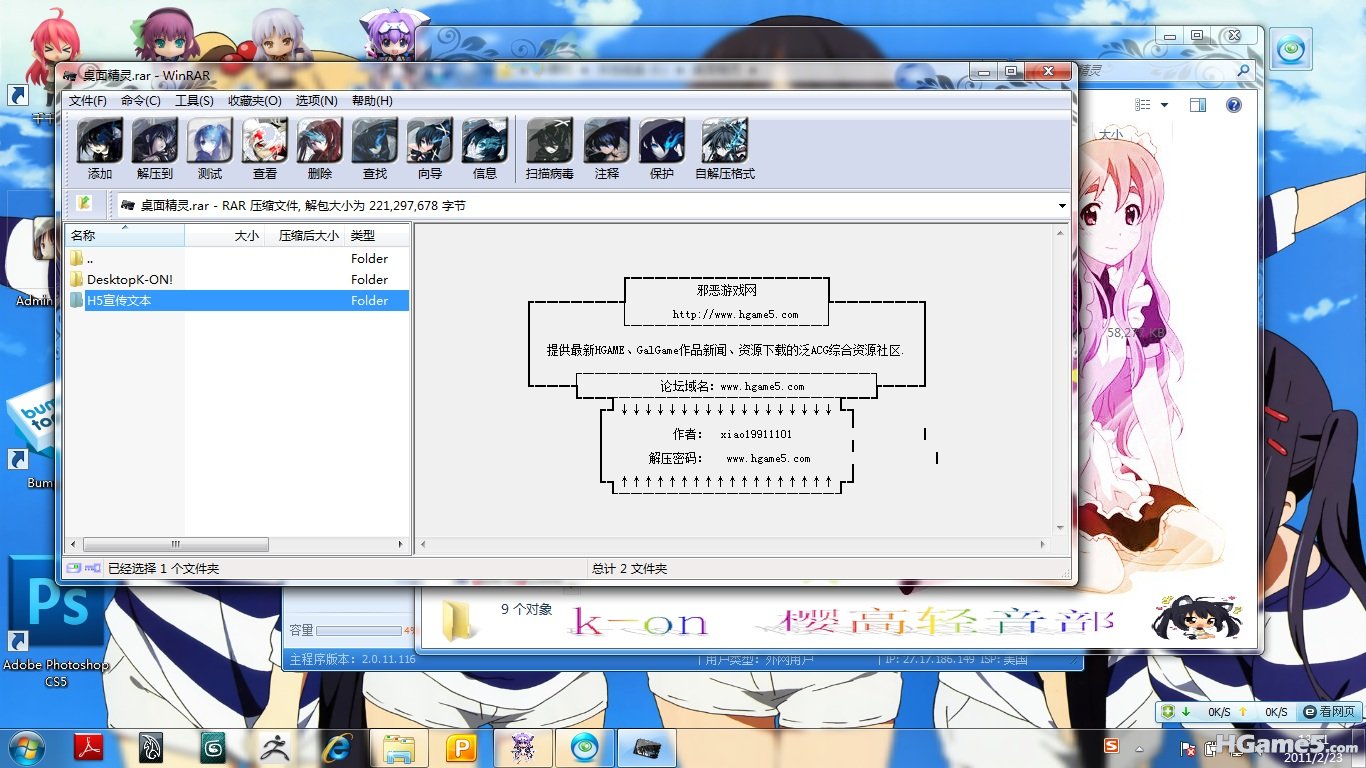Click the comment pane scroll left arrow
This screenshot has width=1366, height=768.
pos(424,545)
